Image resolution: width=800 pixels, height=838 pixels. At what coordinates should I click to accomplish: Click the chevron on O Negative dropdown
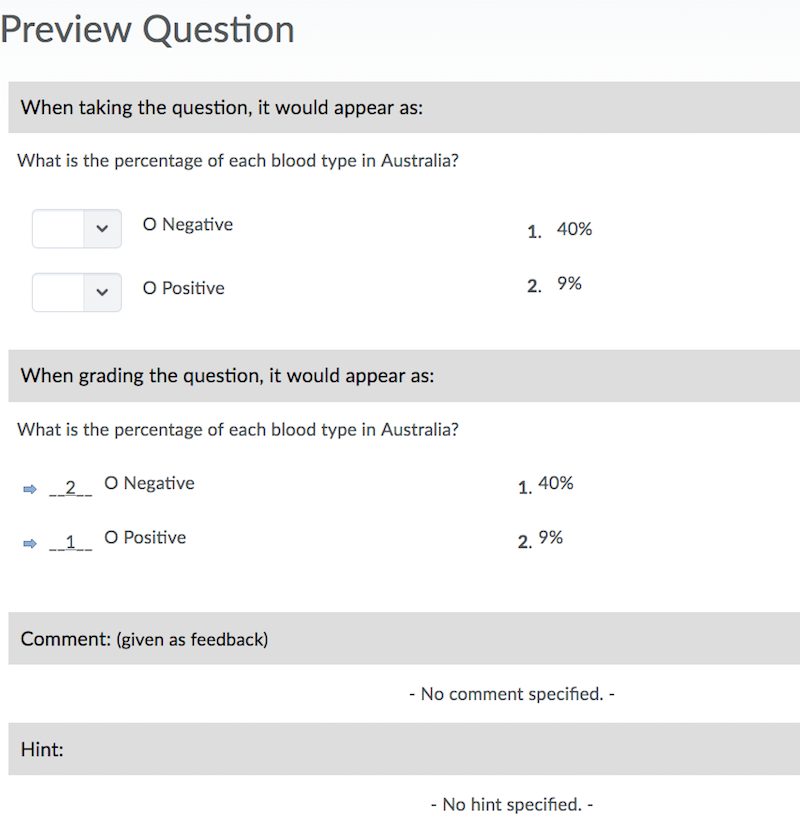[104, 229]
